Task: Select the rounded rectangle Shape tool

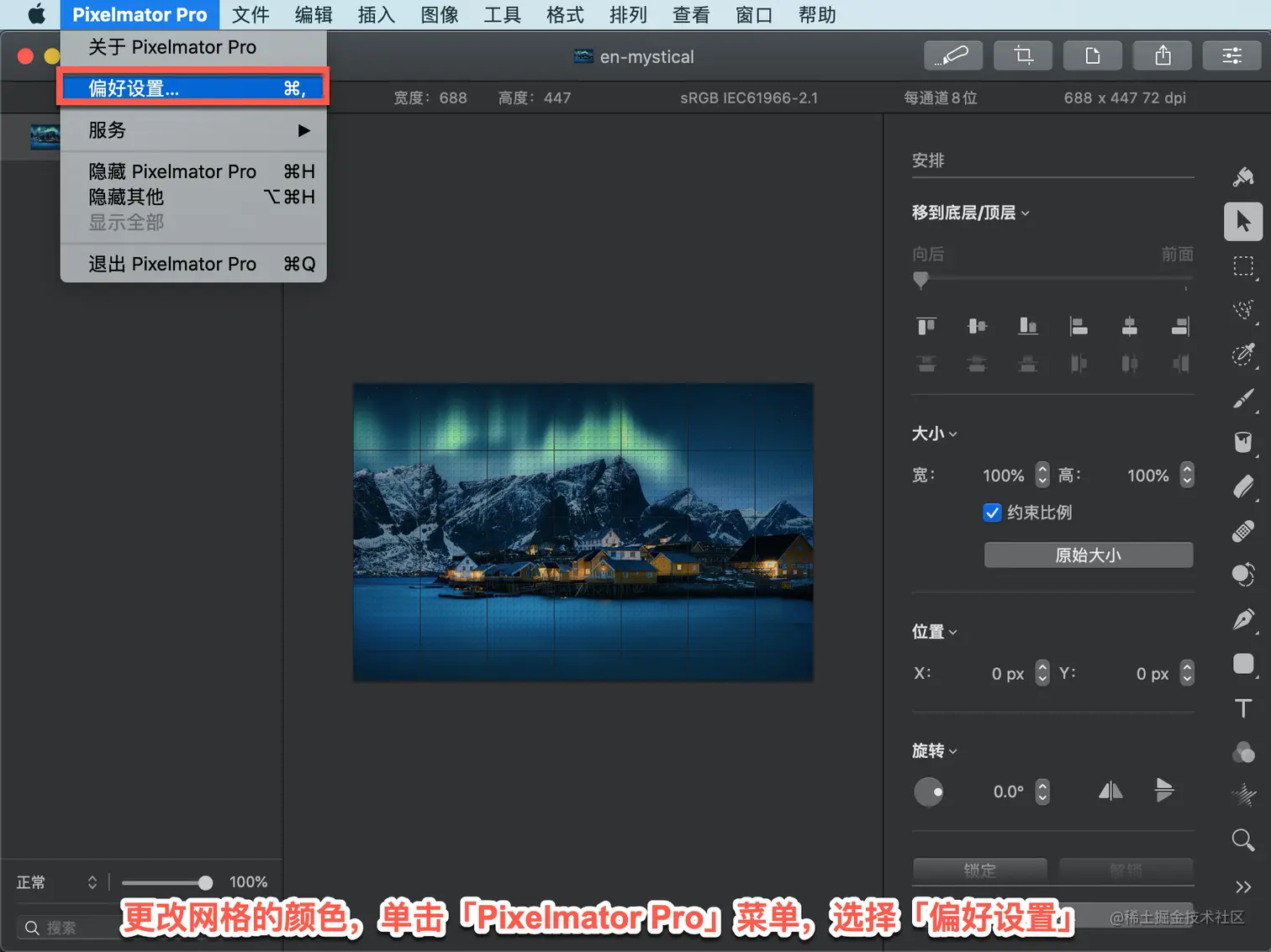Action: tap(1243, 664)
